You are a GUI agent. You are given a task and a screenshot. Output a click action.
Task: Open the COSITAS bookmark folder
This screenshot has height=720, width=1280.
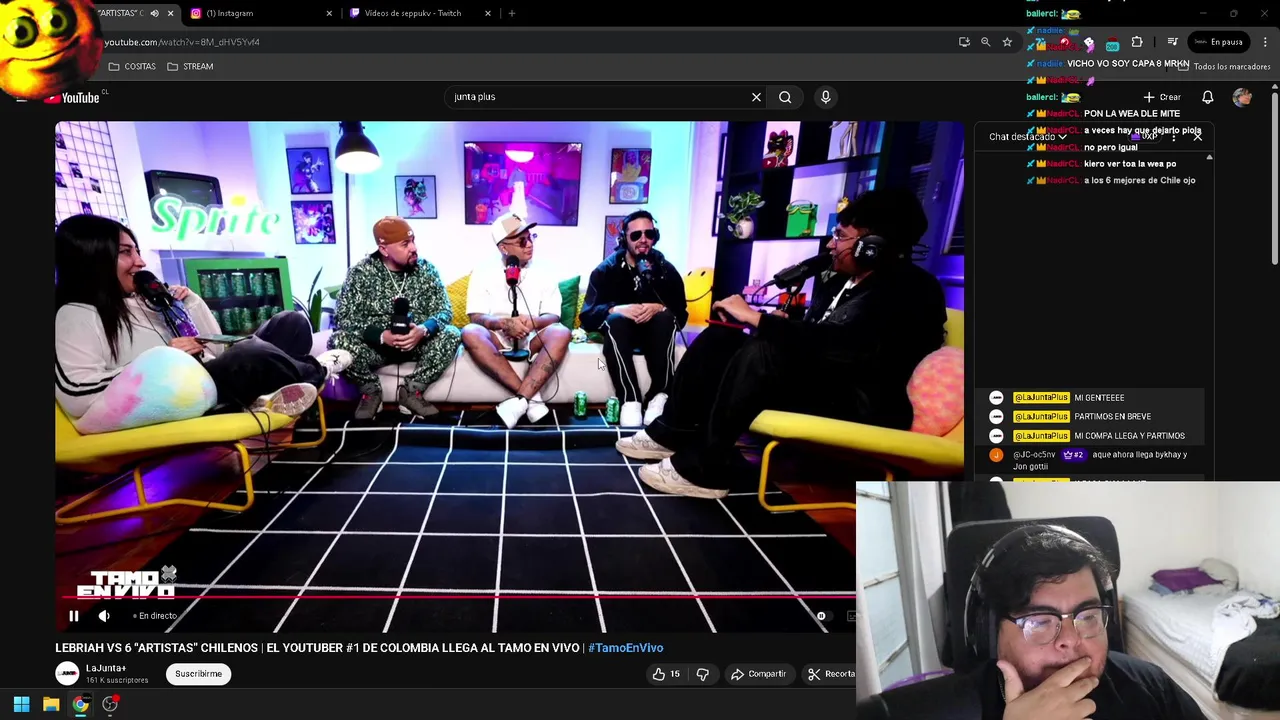tap(132, 66)
